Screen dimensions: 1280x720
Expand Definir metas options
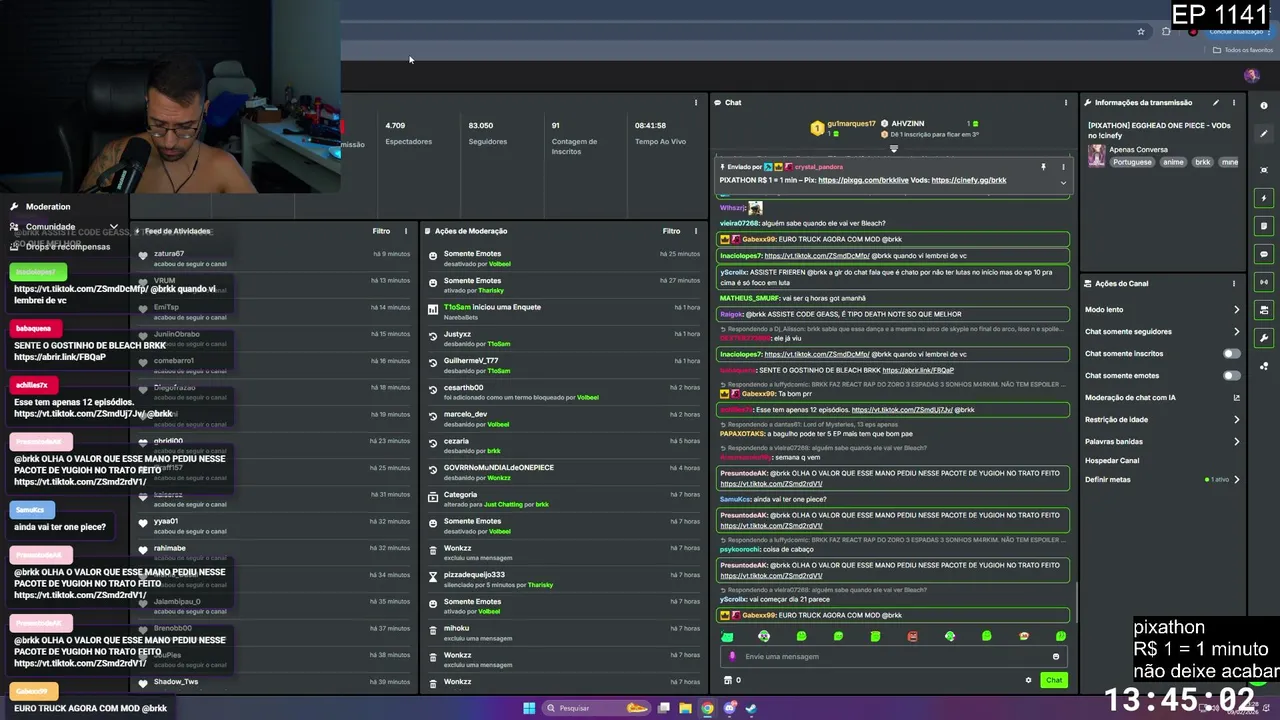tap(1236, 479)
